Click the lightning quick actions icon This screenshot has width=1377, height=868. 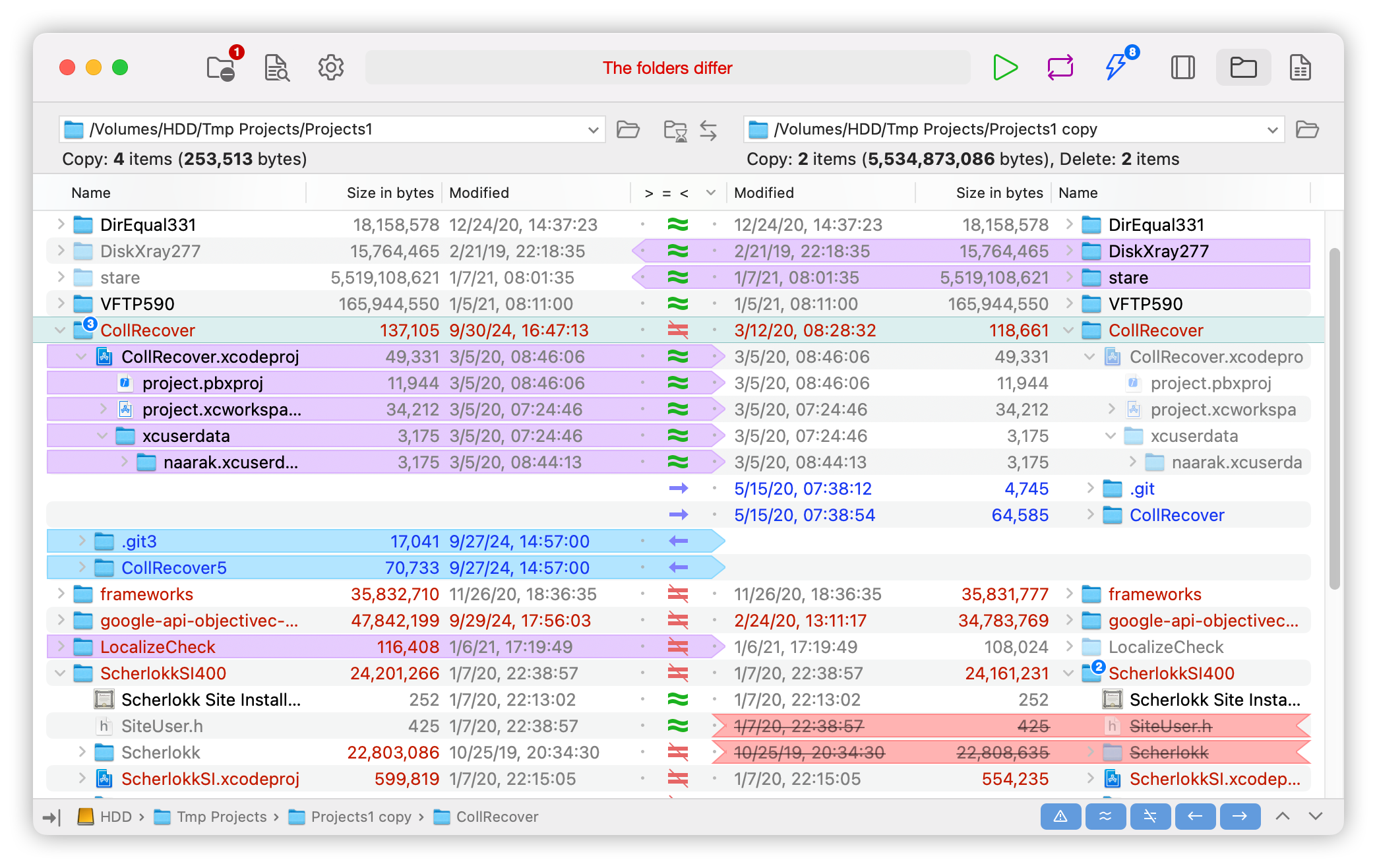tap(1116, 67)
